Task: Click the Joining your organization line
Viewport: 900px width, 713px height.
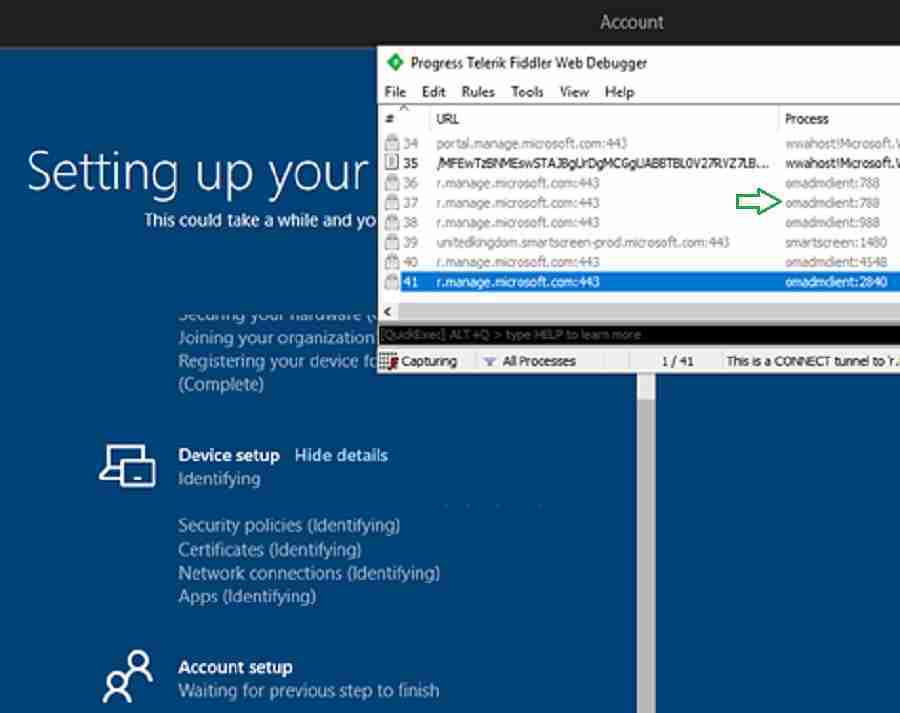Action: (276, 338)
